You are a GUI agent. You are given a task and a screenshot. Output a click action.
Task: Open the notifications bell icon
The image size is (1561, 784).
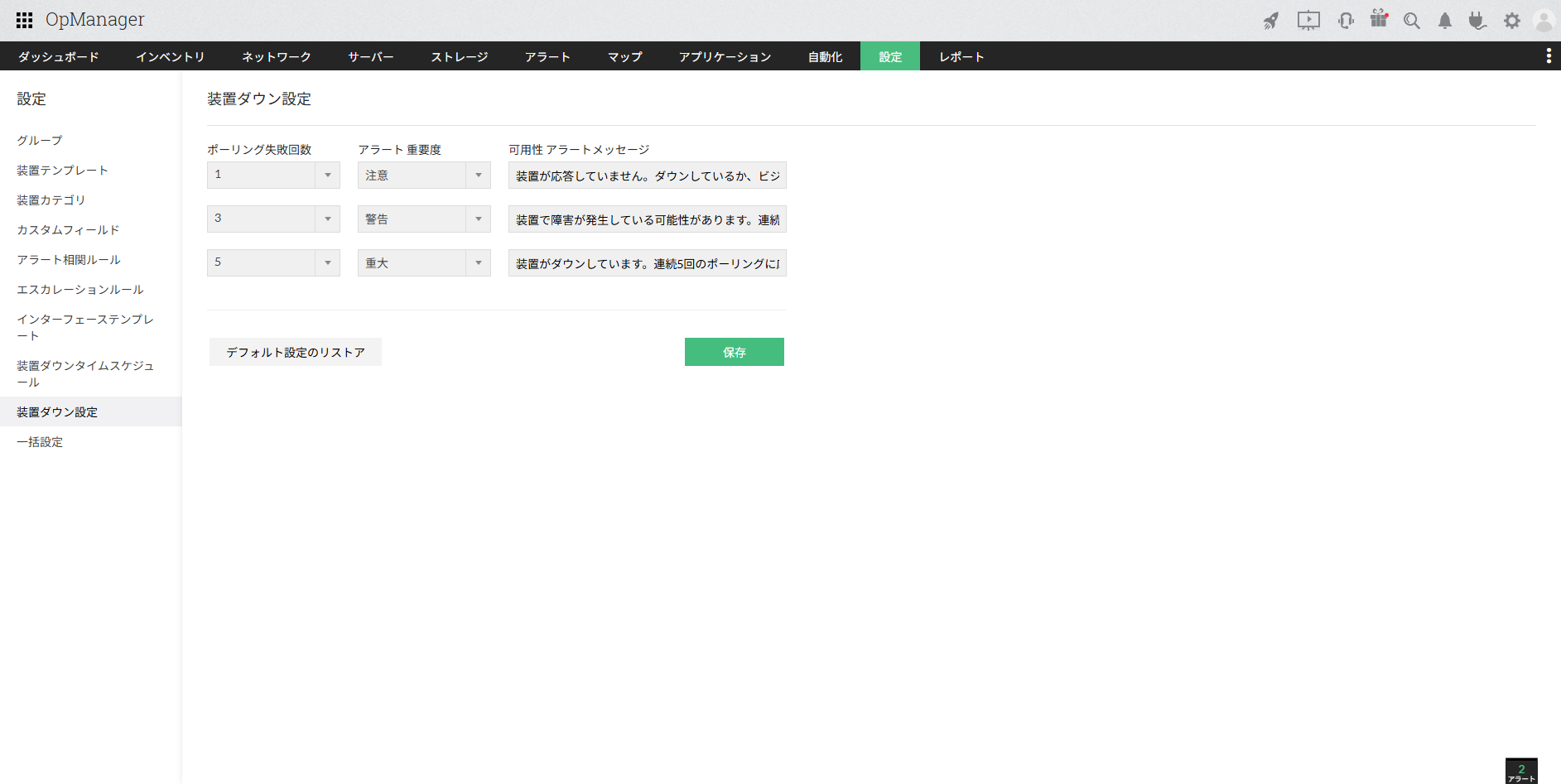(1444, 20)
